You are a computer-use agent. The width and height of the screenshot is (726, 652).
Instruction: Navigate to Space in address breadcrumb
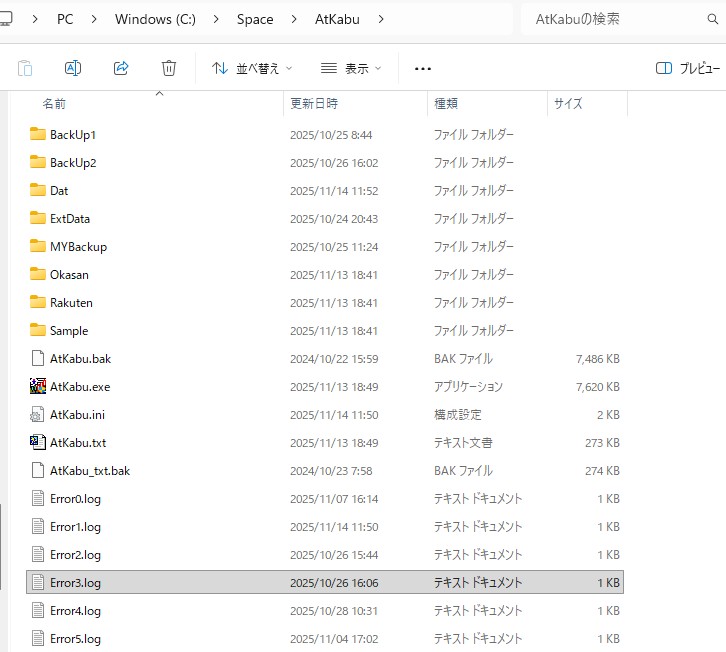[255, 19]
